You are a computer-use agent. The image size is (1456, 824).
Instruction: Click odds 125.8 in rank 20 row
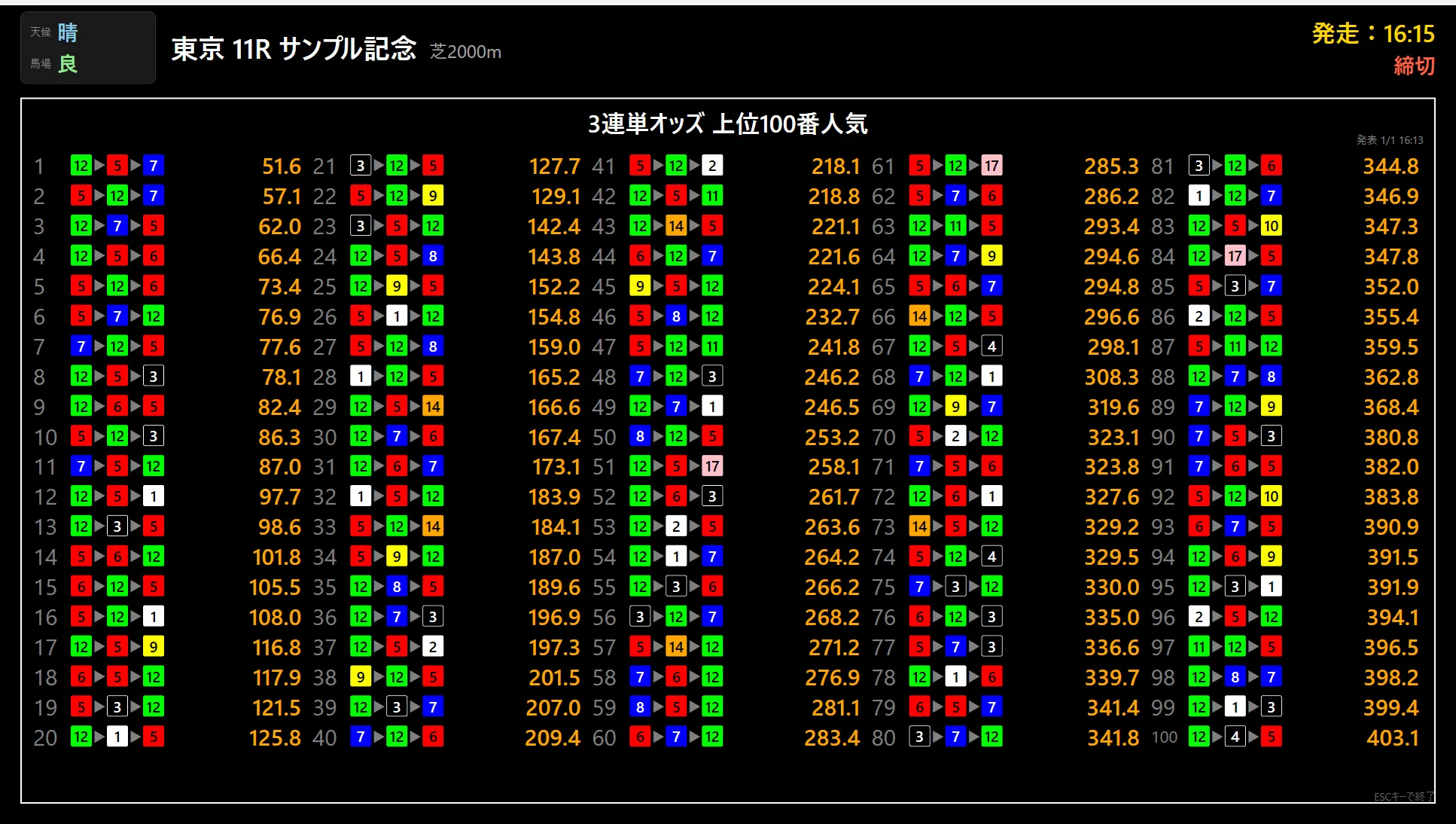click(275, 737)
